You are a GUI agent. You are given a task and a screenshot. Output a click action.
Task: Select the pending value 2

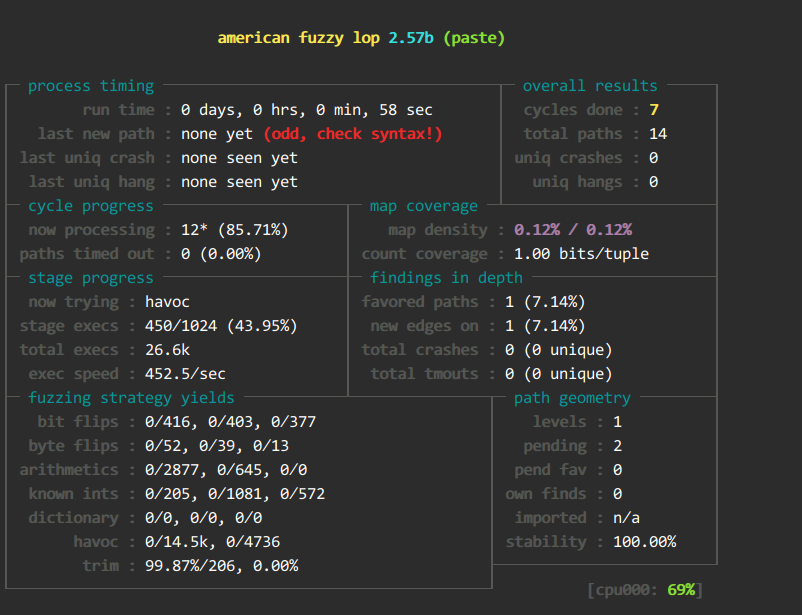[617, 446]
